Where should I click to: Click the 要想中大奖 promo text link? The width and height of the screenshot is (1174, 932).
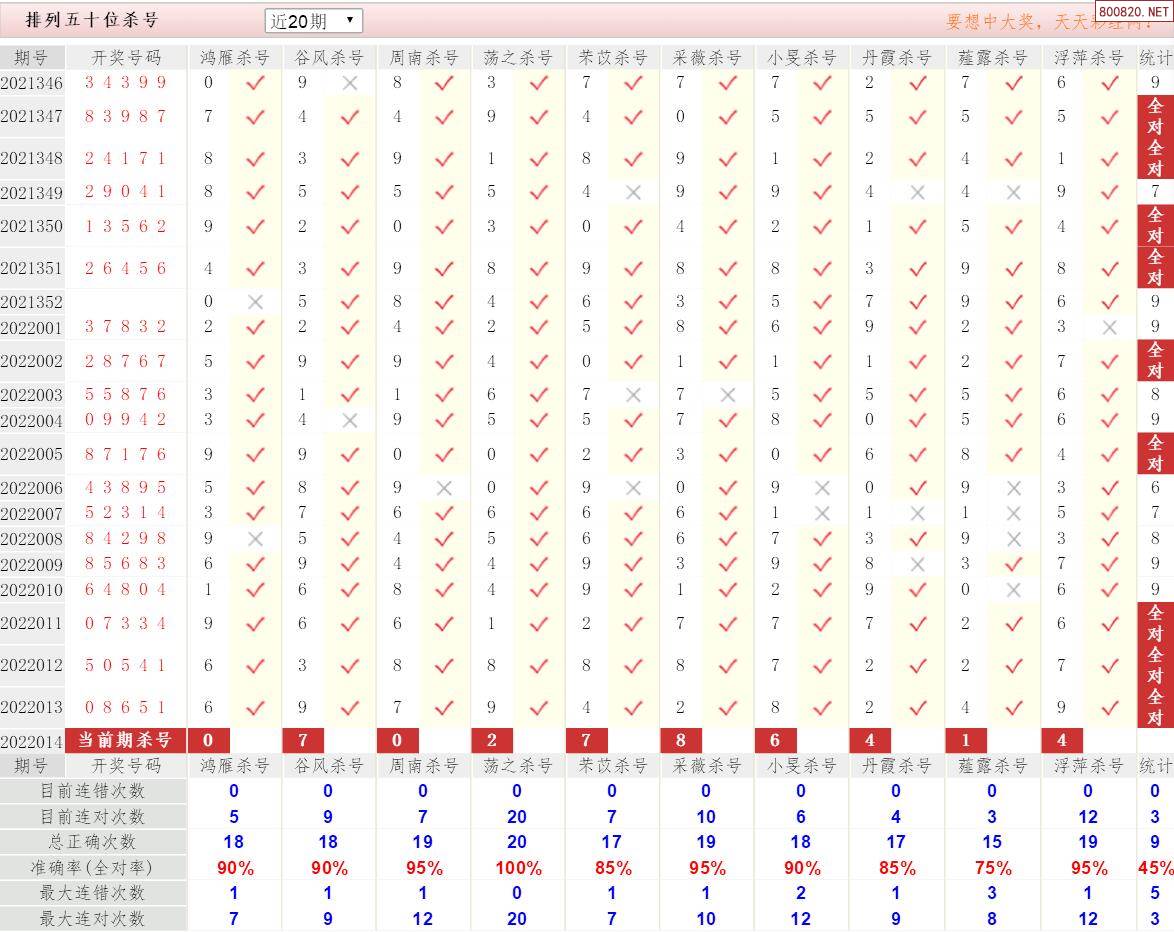(x=1018, y=21)
